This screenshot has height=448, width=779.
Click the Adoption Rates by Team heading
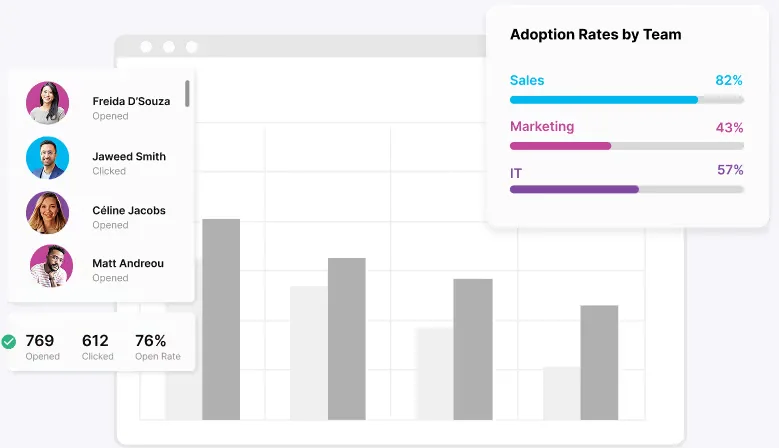596,34
